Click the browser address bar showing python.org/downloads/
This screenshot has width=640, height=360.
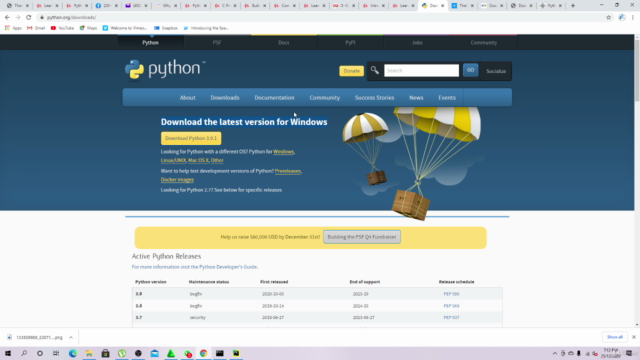coord(318,17)
